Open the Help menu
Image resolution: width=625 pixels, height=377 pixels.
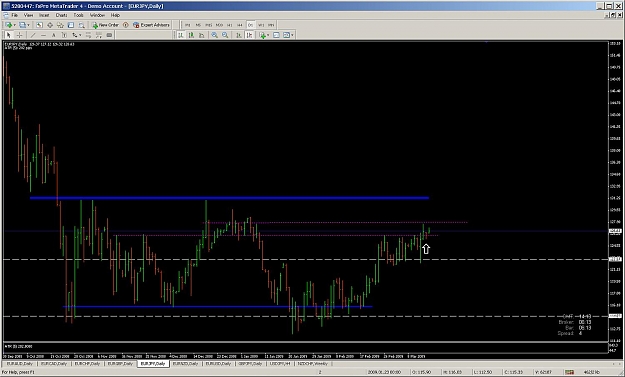(x=115, y=15)
